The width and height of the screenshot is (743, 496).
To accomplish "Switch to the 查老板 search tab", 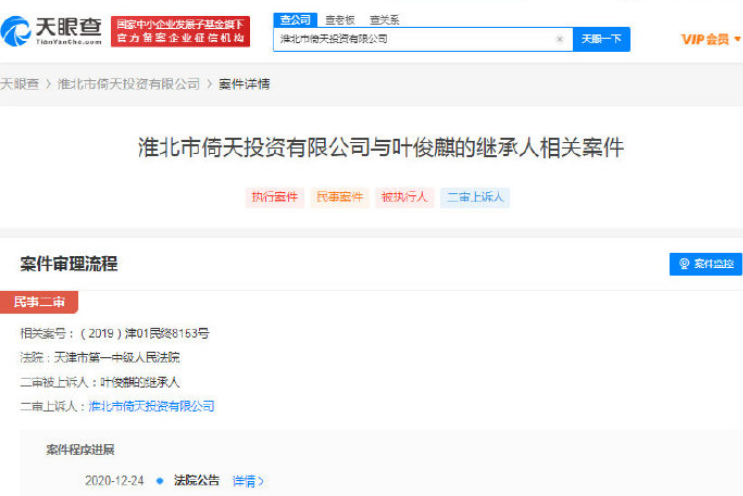I will click(x=340, y=19).
